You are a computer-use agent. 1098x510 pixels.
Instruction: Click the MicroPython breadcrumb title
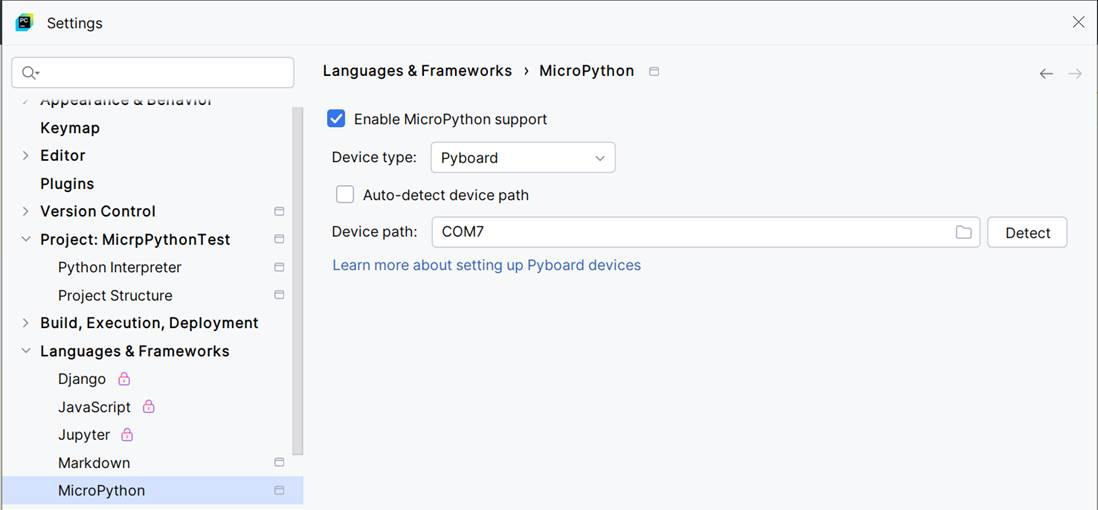coord(587,71)
